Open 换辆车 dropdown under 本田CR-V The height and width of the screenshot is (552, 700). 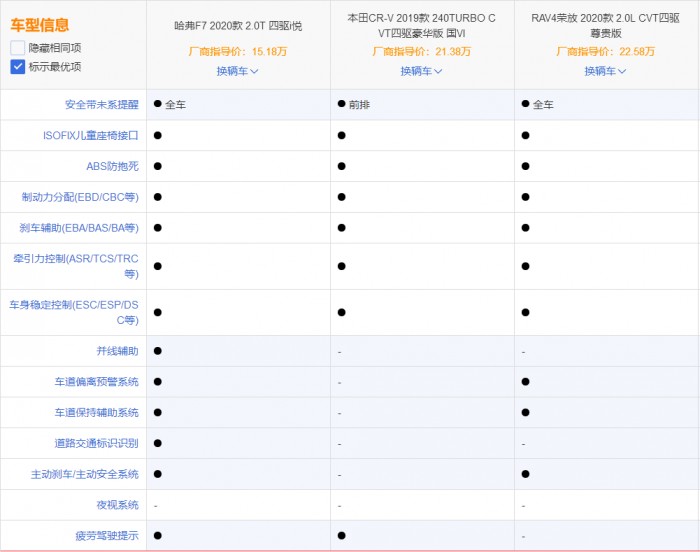pyautogui.click(x=421, y=71)
